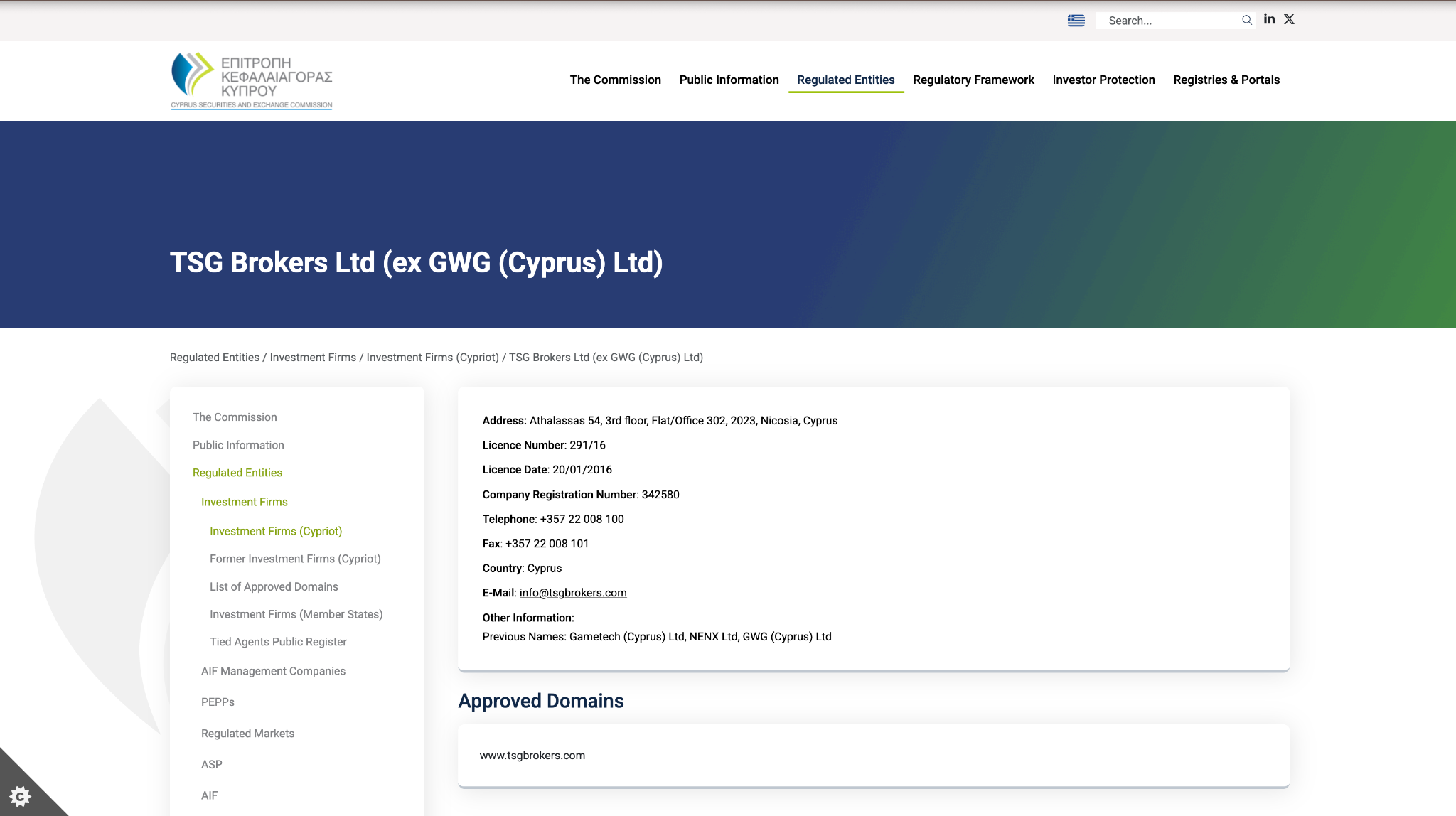Select Investment Firms (Cypriot) in sidebar
Screen dimensions: 1456x816
tap(276, 531)
